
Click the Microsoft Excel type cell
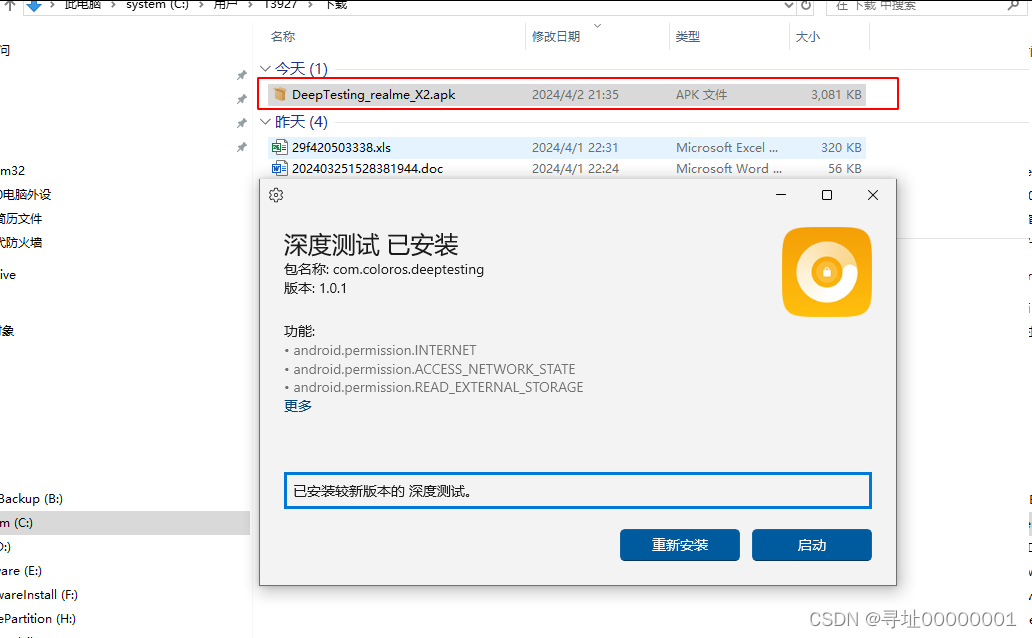[727, 147]
